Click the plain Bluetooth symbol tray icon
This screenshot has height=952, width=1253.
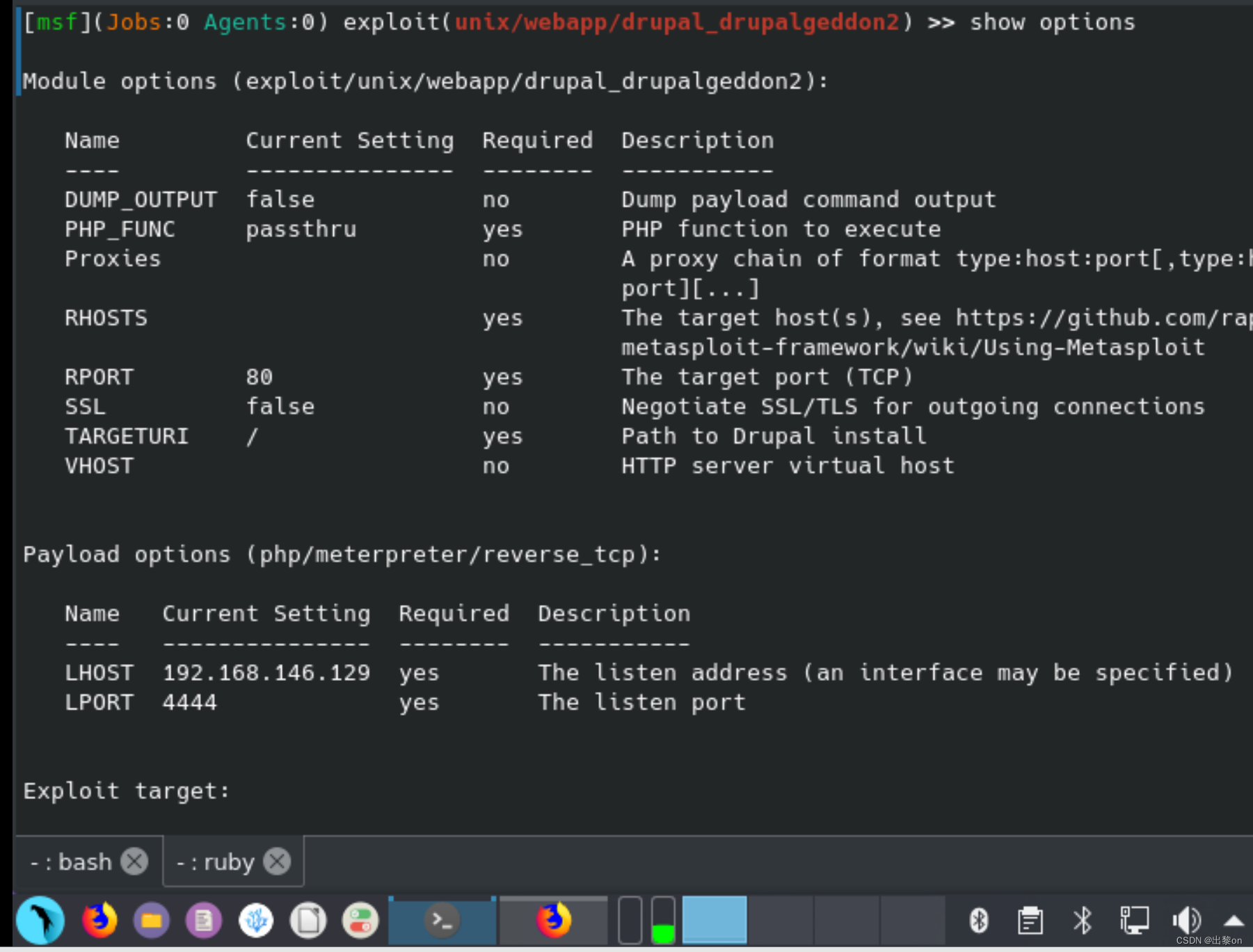(x=1083, y=921)
